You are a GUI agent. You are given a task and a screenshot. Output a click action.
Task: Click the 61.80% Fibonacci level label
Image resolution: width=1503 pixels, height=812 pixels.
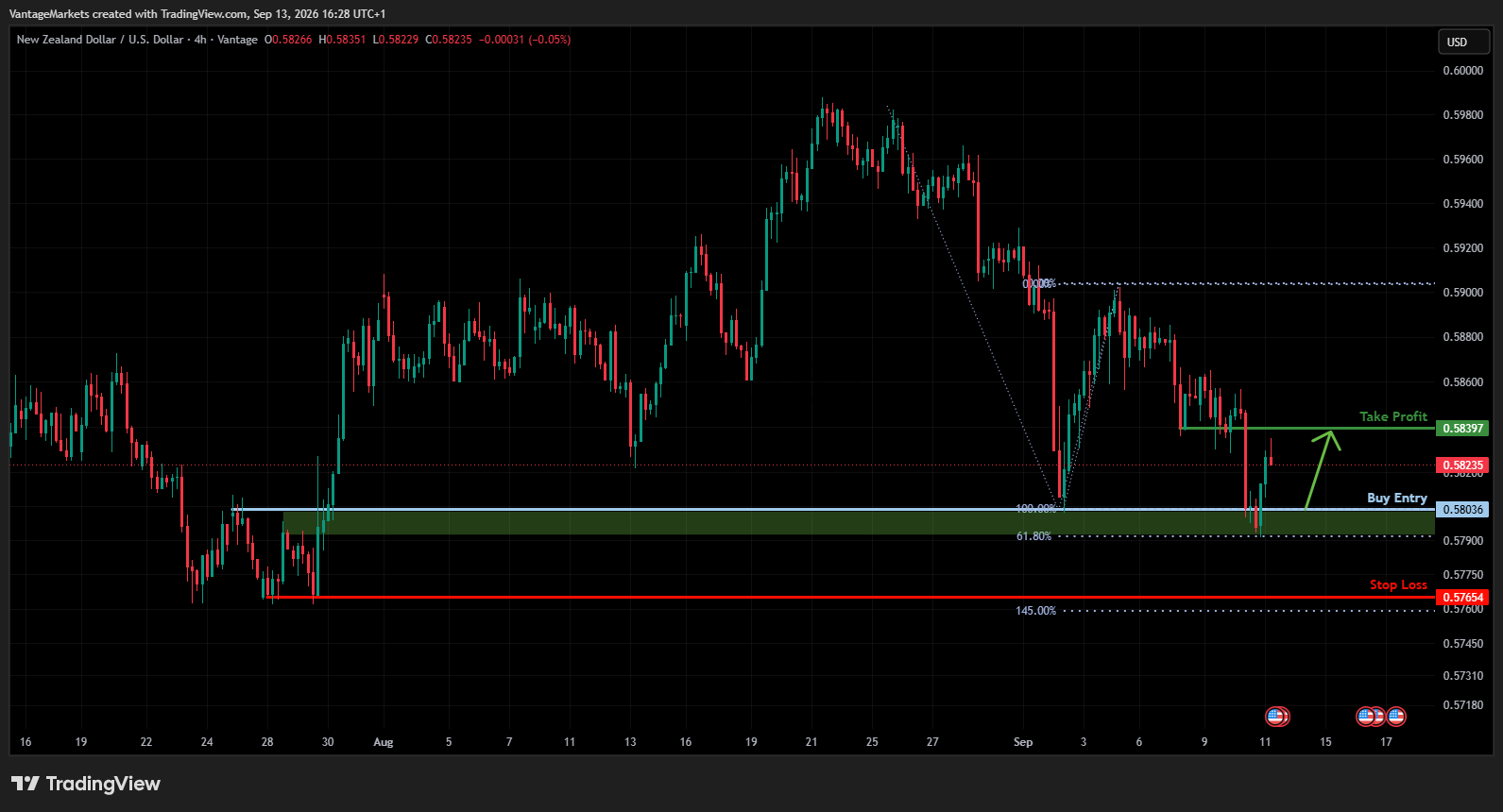coord(1033,536)
